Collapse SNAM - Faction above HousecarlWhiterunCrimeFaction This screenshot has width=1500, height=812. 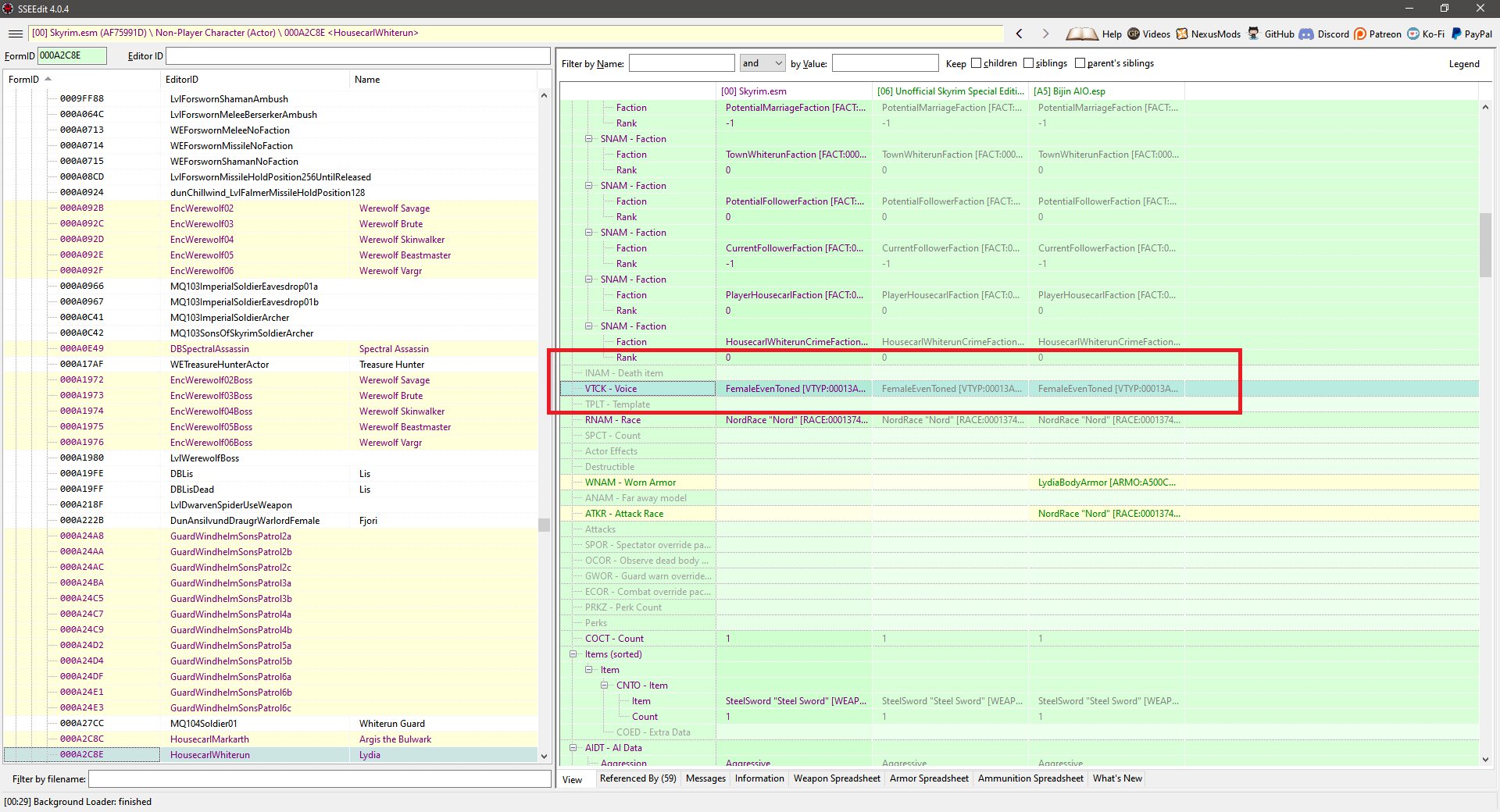click(x=589, y=326)
